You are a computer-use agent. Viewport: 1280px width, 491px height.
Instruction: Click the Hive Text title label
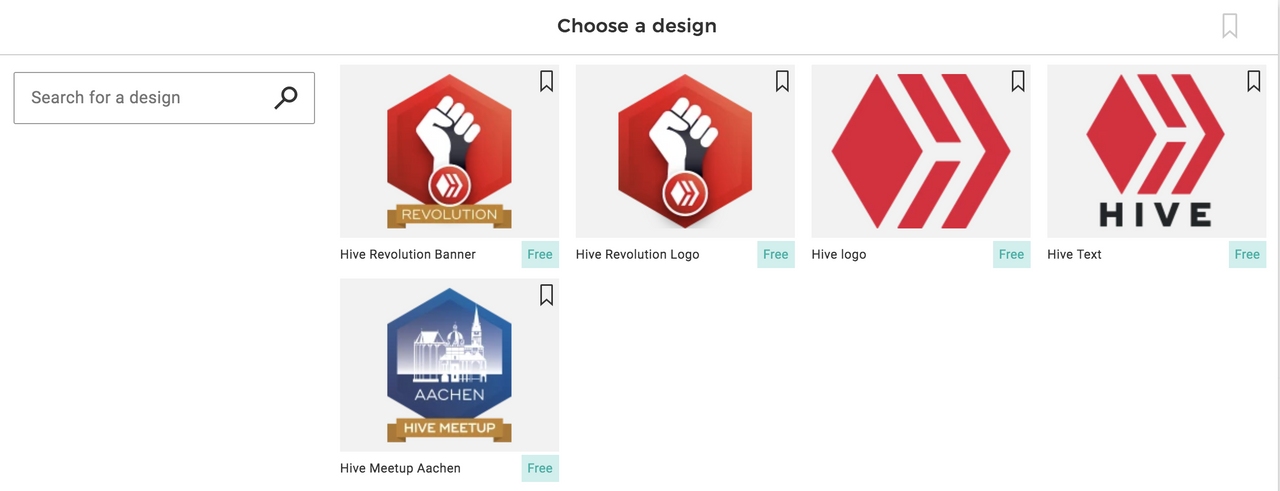pyautogui.click(x=1074, y=254)
